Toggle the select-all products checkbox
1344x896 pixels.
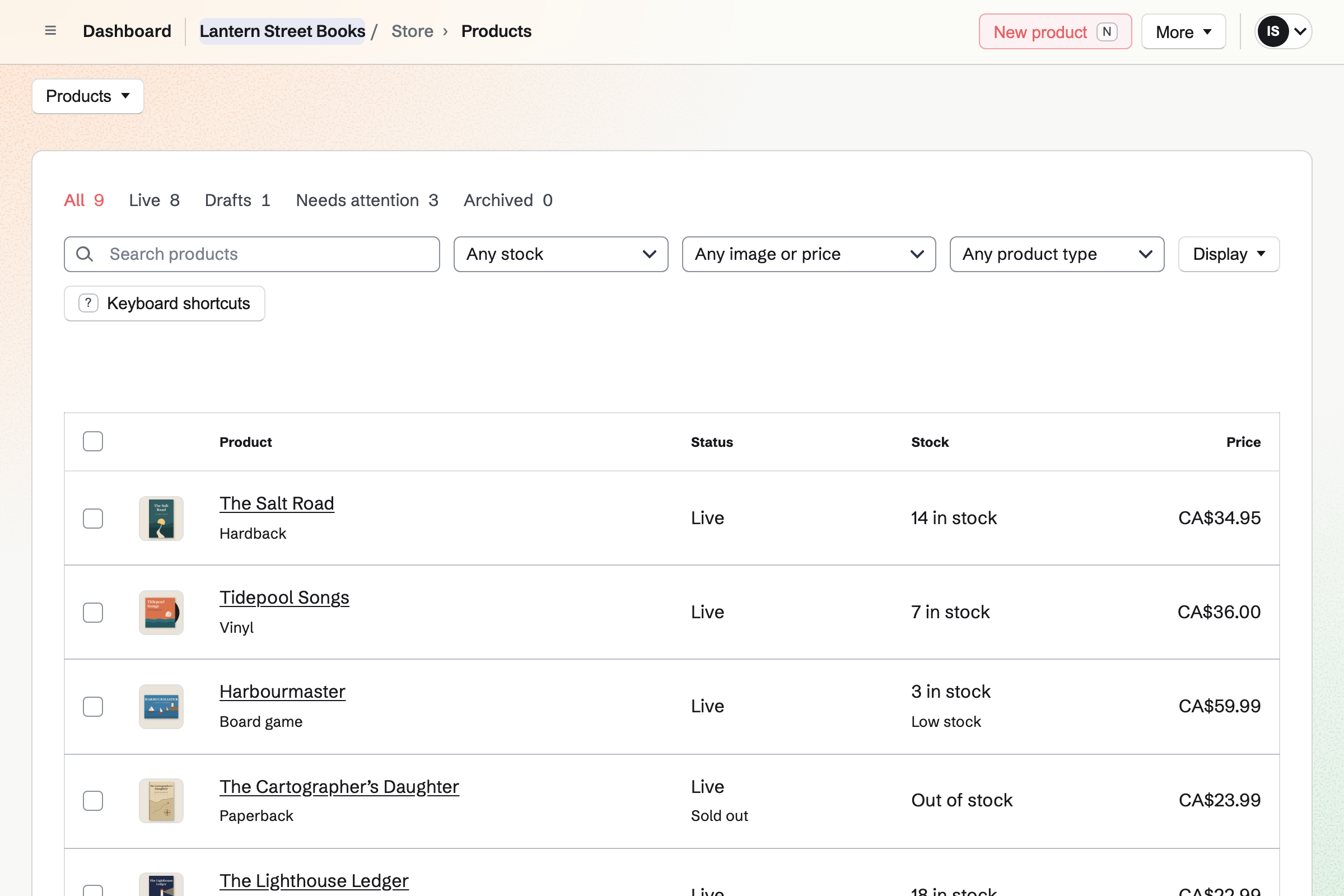92,442
